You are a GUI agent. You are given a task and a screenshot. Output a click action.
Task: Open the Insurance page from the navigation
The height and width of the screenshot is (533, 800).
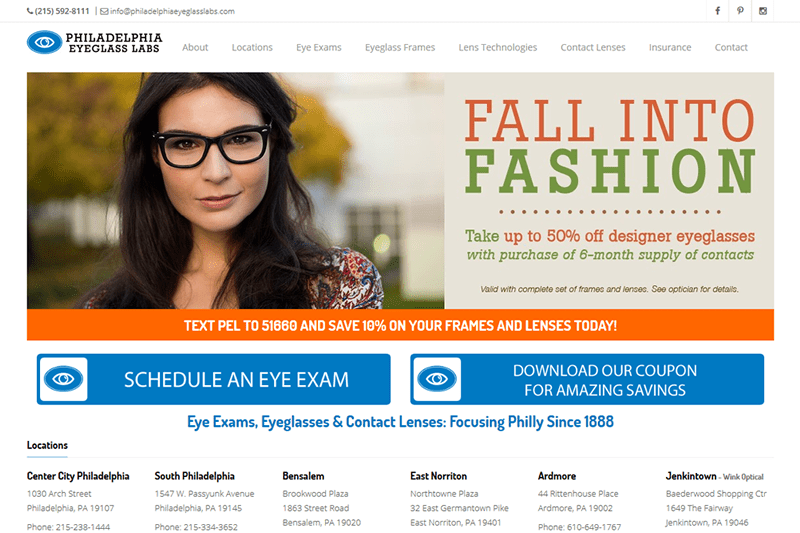click(670, 47)
